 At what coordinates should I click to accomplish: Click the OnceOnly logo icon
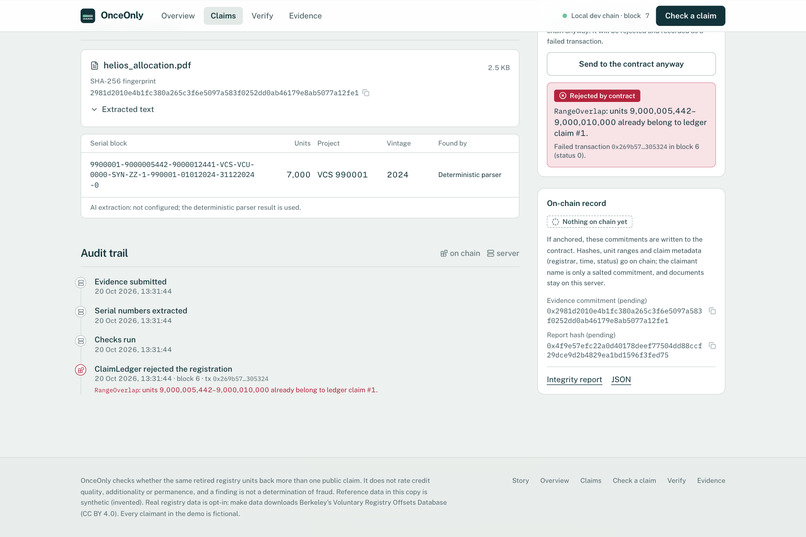click(88, 16)
